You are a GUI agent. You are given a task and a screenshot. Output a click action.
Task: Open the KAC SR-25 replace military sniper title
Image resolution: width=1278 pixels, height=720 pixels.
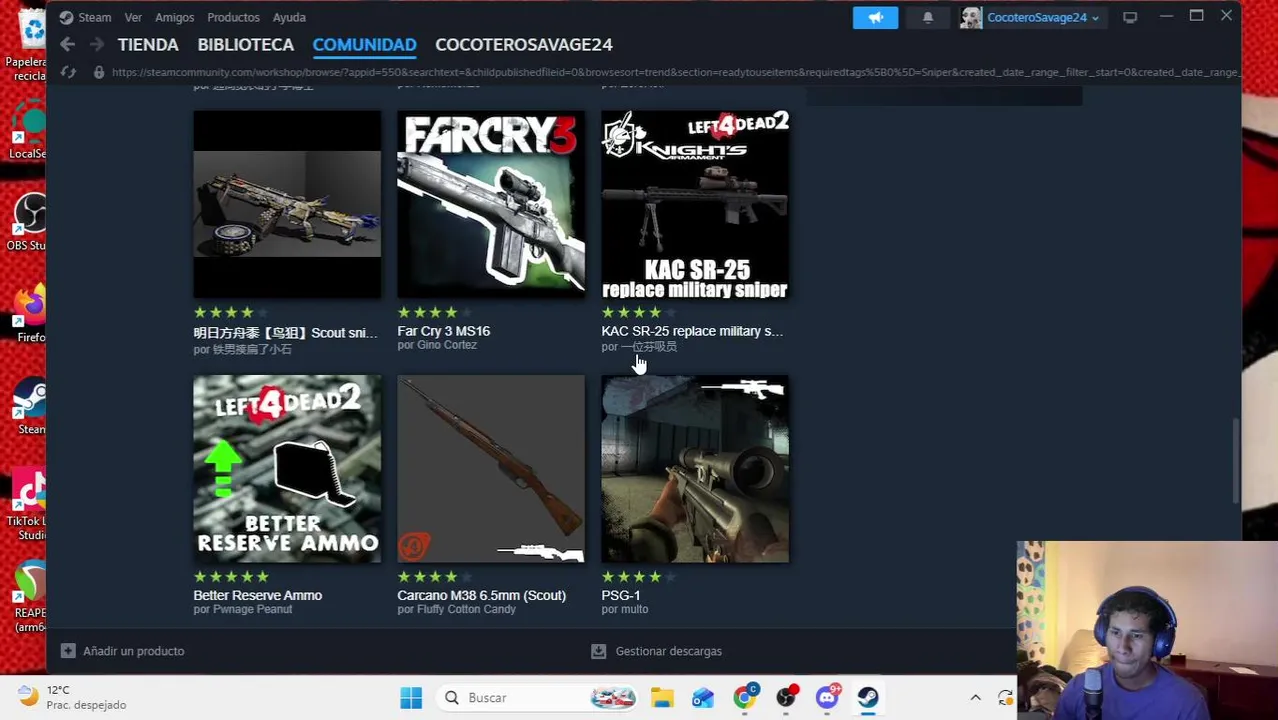pos(692,331)
